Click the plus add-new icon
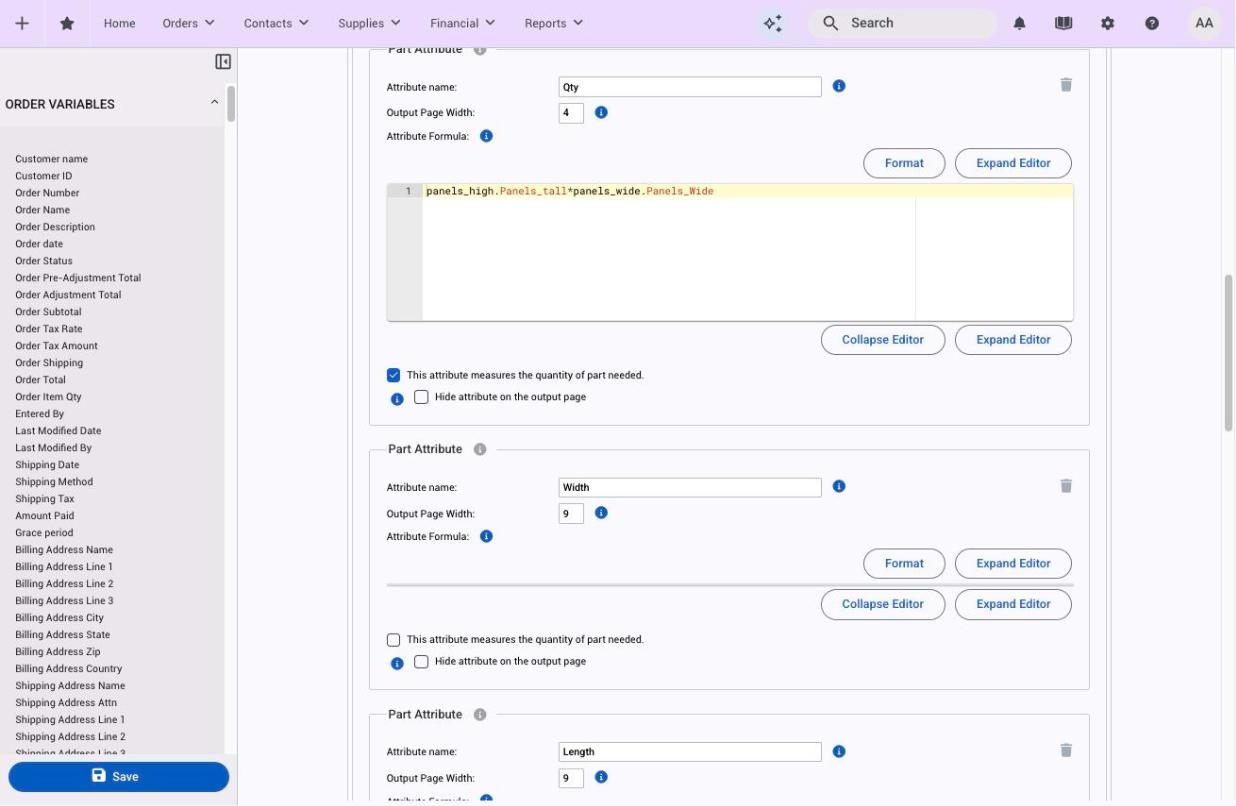The height and width of the screenshot is (806, 1236). (22, 23)
